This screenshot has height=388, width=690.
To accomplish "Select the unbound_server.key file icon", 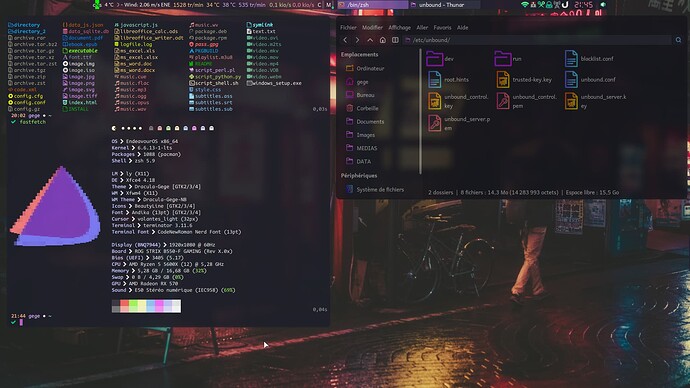I will pyautogui.click(x=571, y=101).
